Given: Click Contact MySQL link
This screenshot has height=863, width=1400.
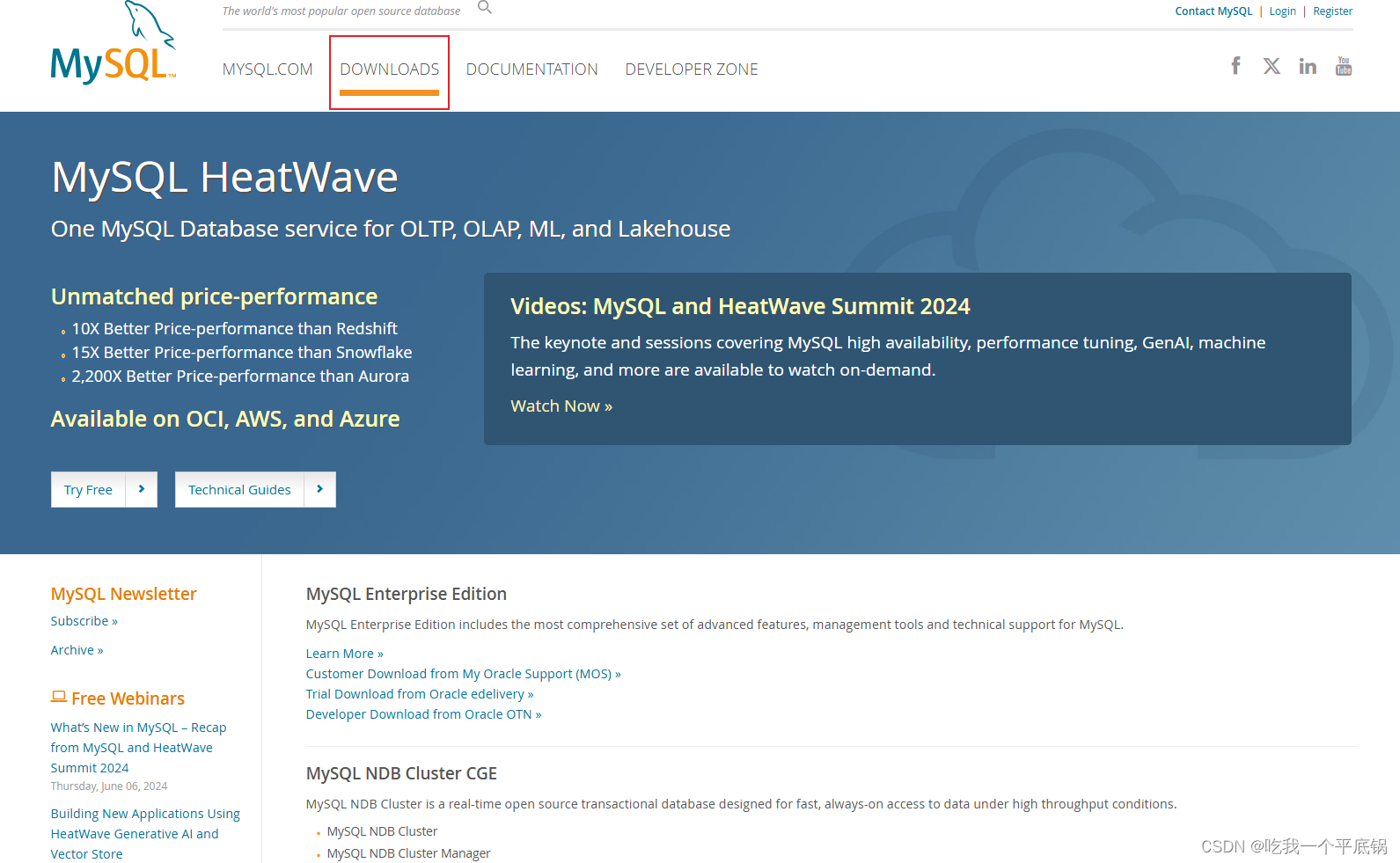Looking at the screenshot, I should [x=1213, y=11].
